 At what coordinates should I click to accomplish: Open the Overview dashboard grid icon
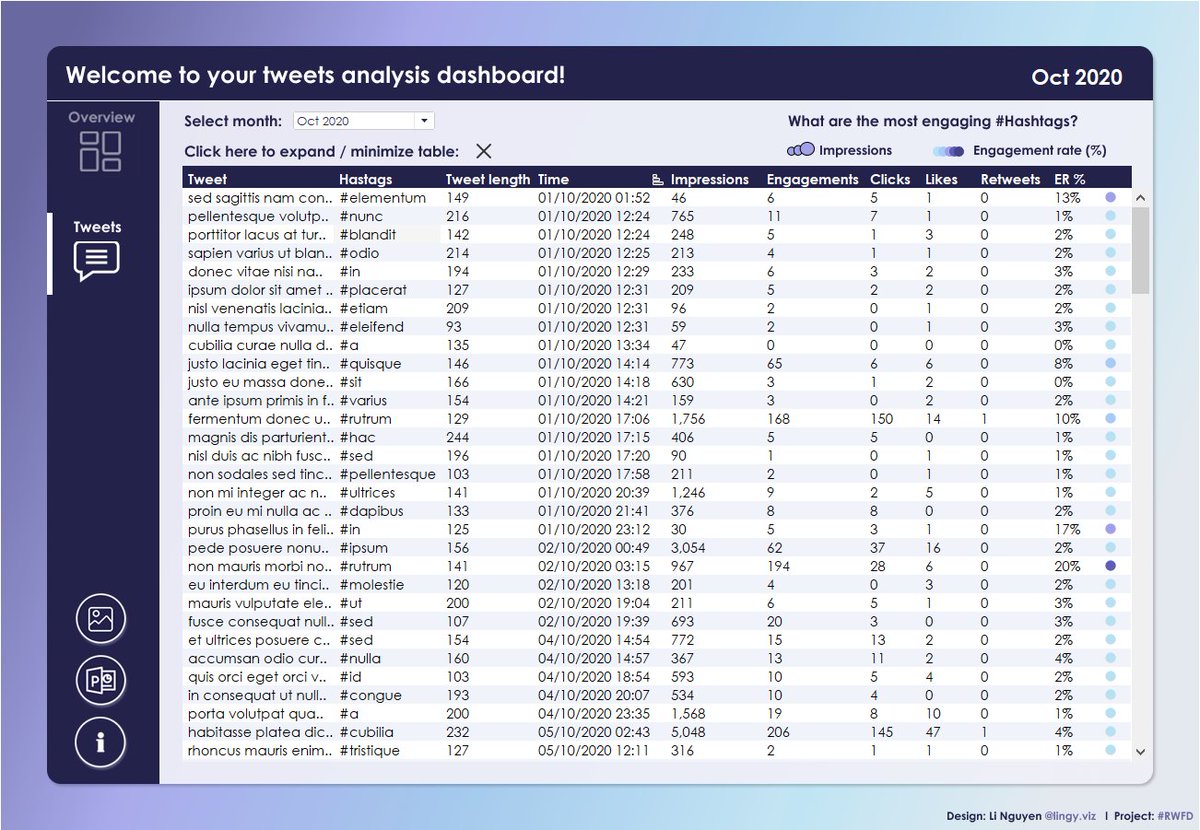tap(101, 151)
